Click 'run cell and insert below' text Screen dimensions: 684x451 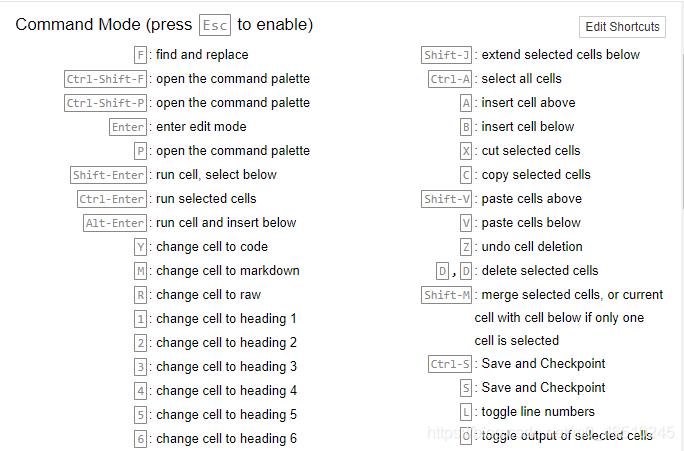[x=226, y=223]
